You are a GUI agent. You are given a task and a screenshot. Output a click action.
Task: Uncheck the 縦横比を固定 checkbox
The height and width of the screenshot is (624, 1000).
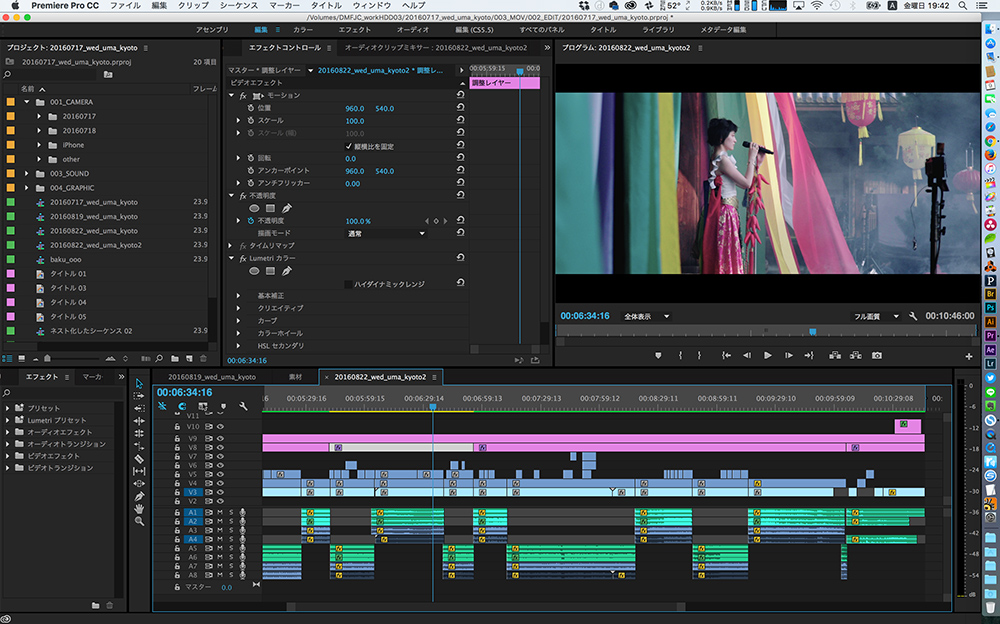coord(348,146)
